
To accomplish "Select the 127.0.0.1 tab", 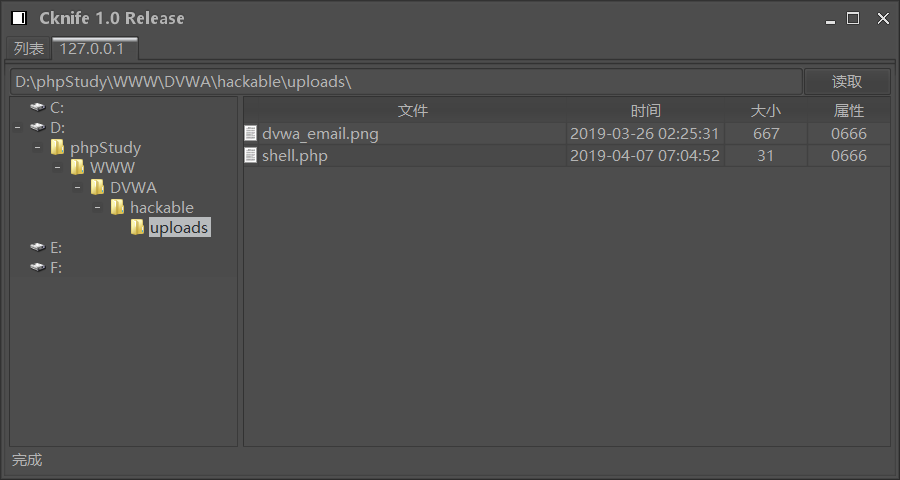I will click(x=93, y=49).
